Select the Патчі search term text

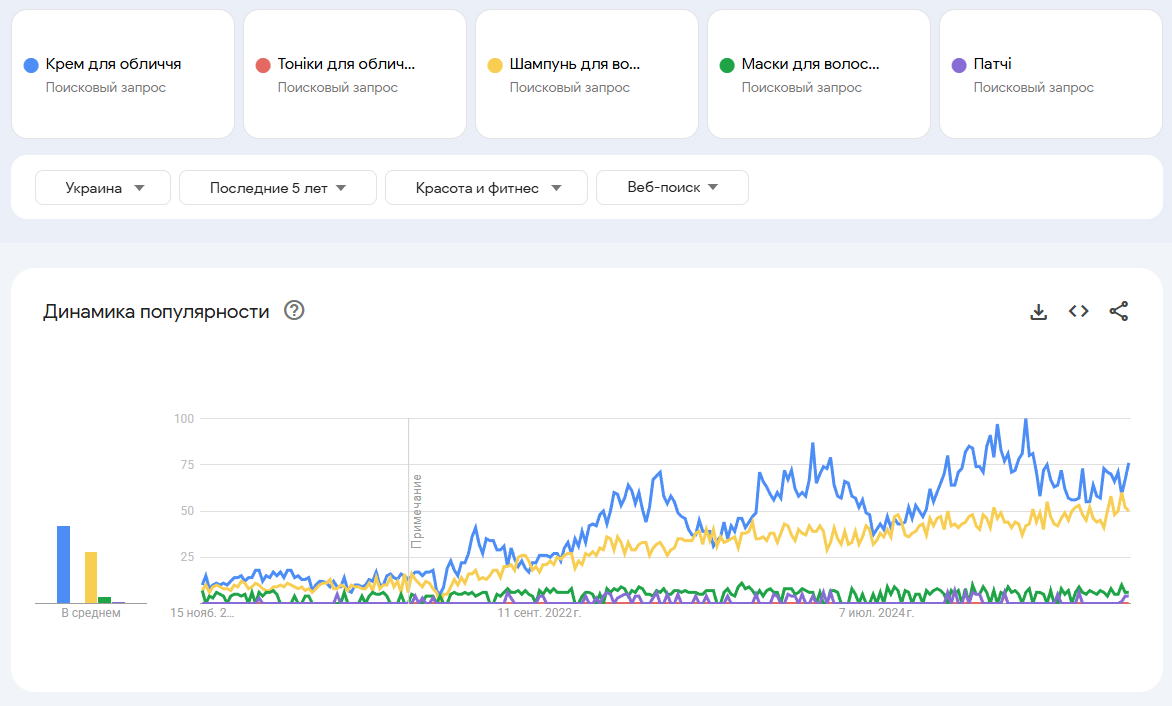coord(992,64)
